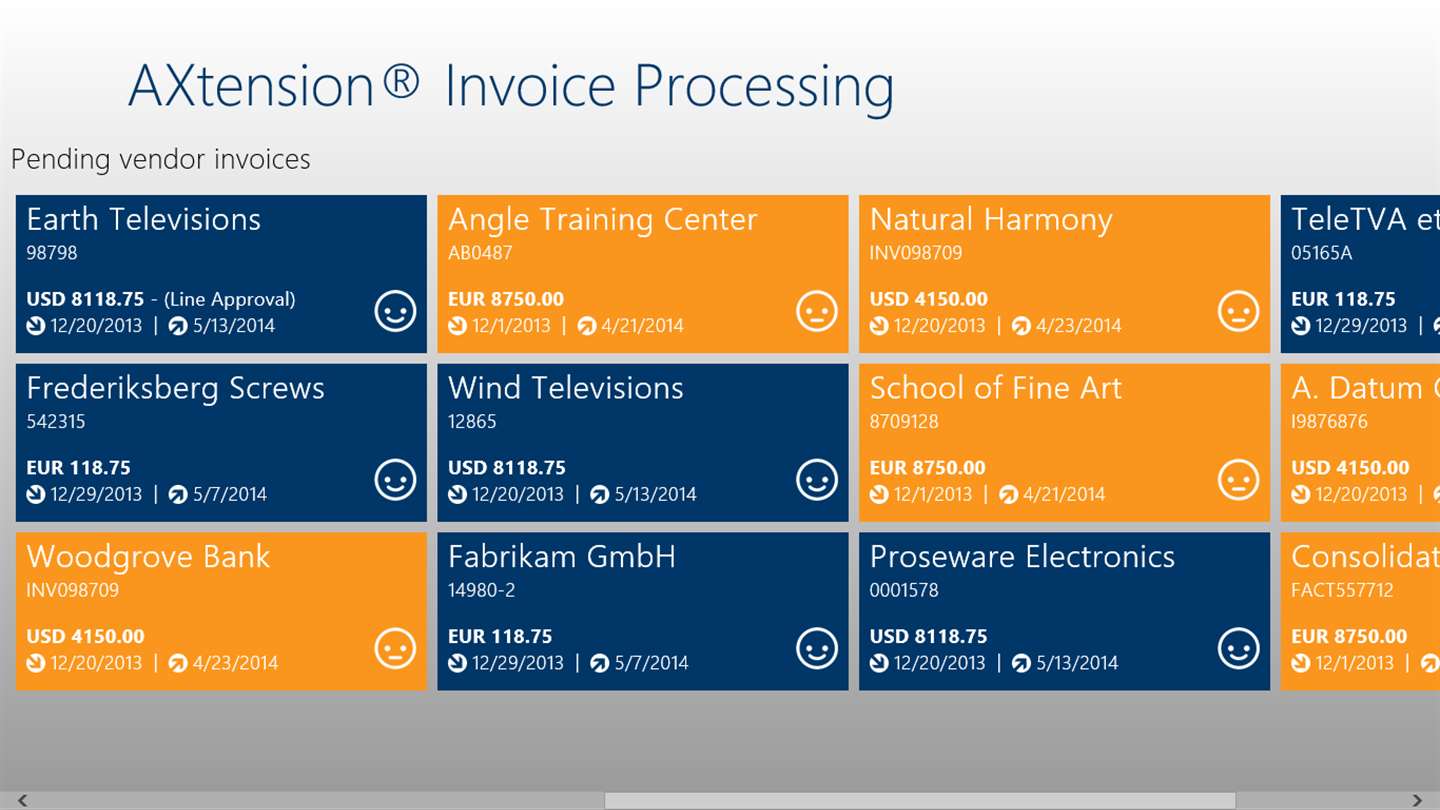Click invoice date icon on Frederiksberg Screws tile

pos(36,494)
